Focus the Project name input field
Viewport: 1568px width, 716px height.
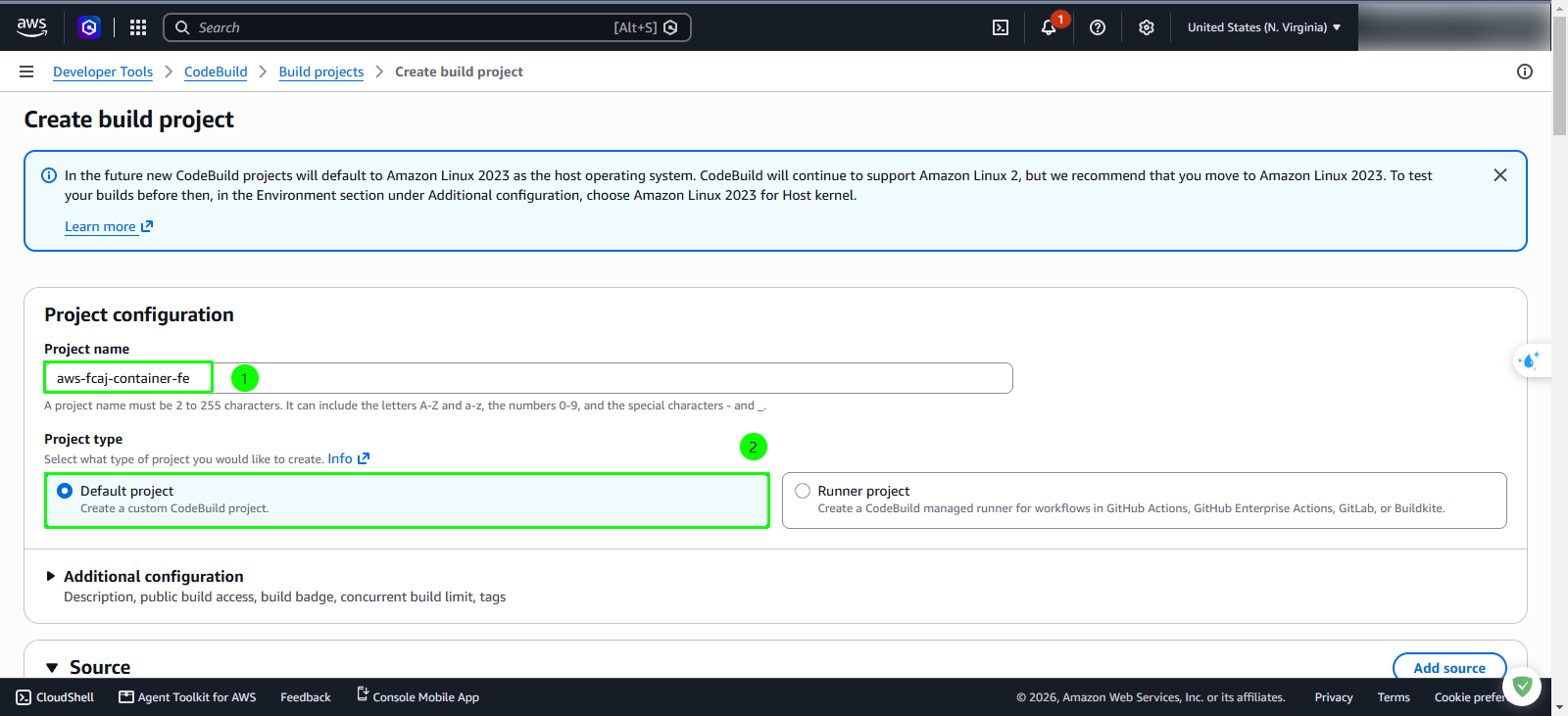[x=528, y=378]
